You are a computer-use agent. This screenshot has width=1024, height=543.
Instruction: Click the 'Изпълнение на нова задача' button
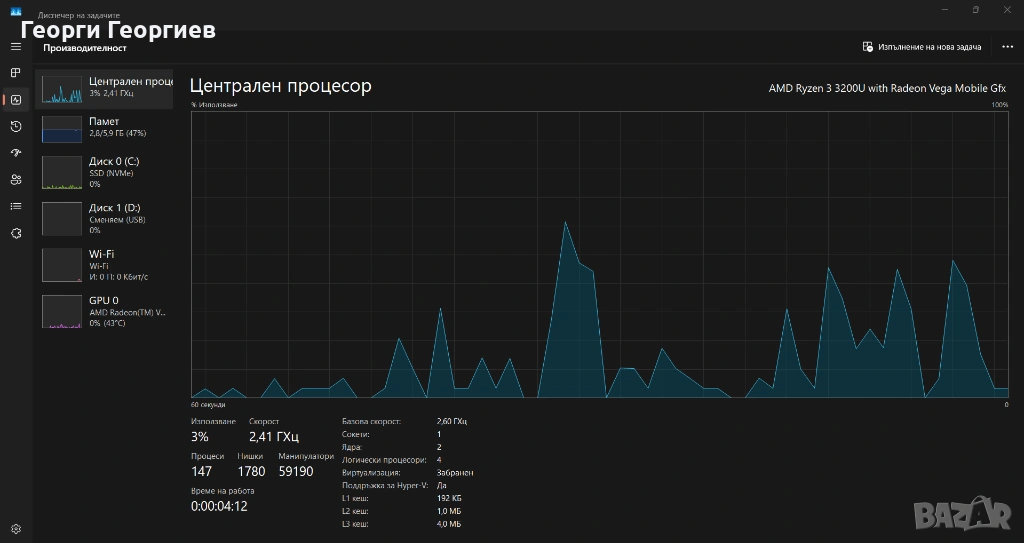(x=922, y=47)
